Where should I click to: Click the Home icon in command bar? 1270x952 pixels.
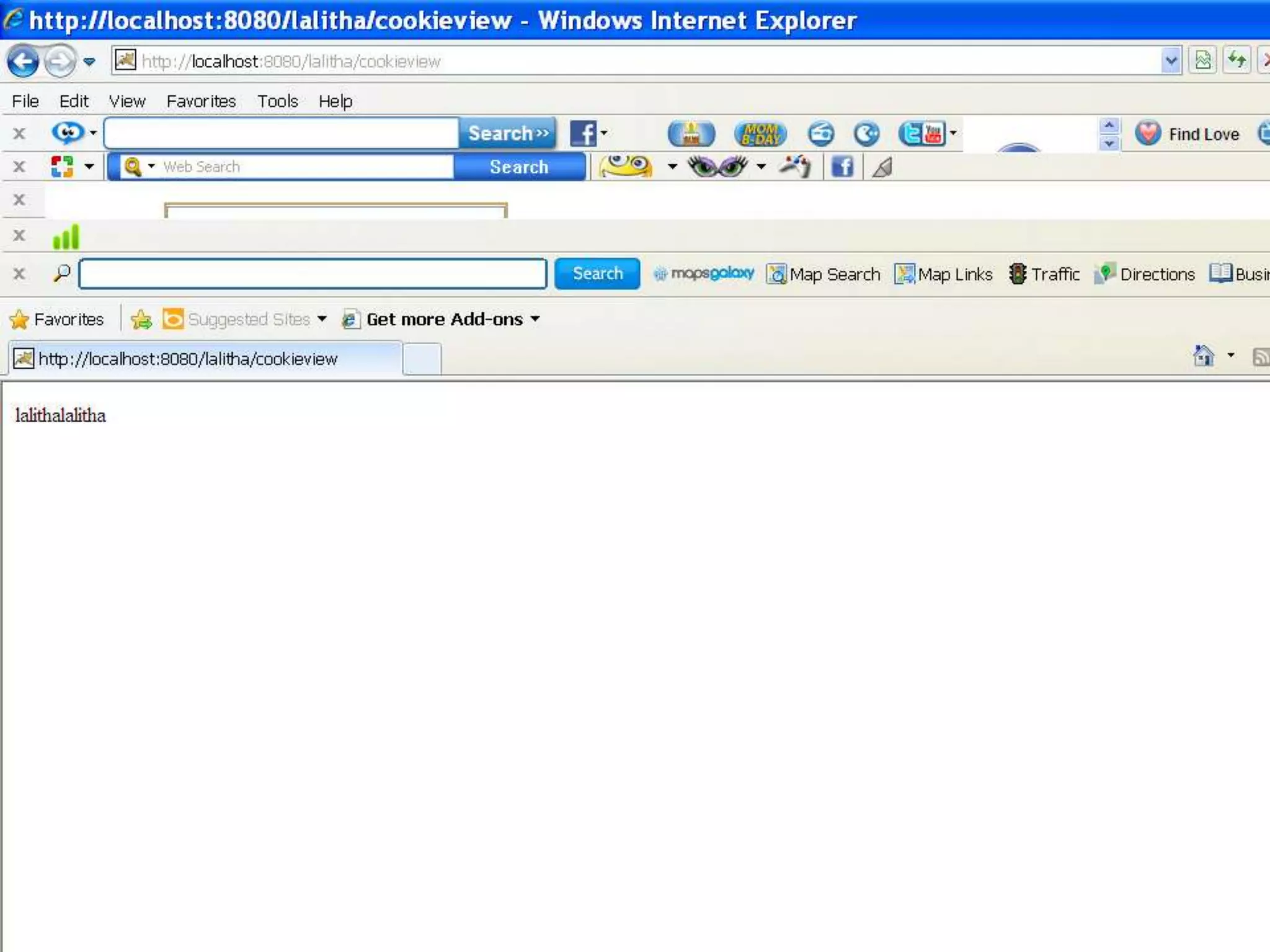(x=1204, y=356)
